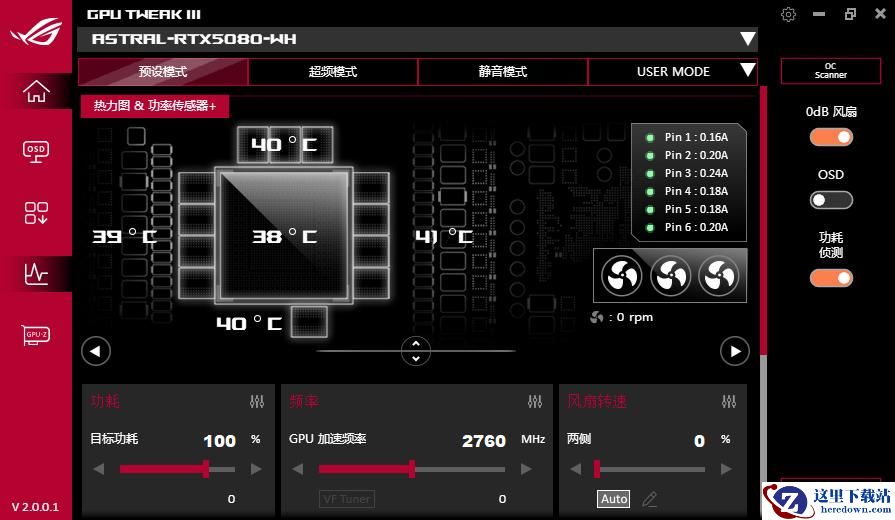Click the 38 °C GPU core temperature

click(x=285, y=236)
